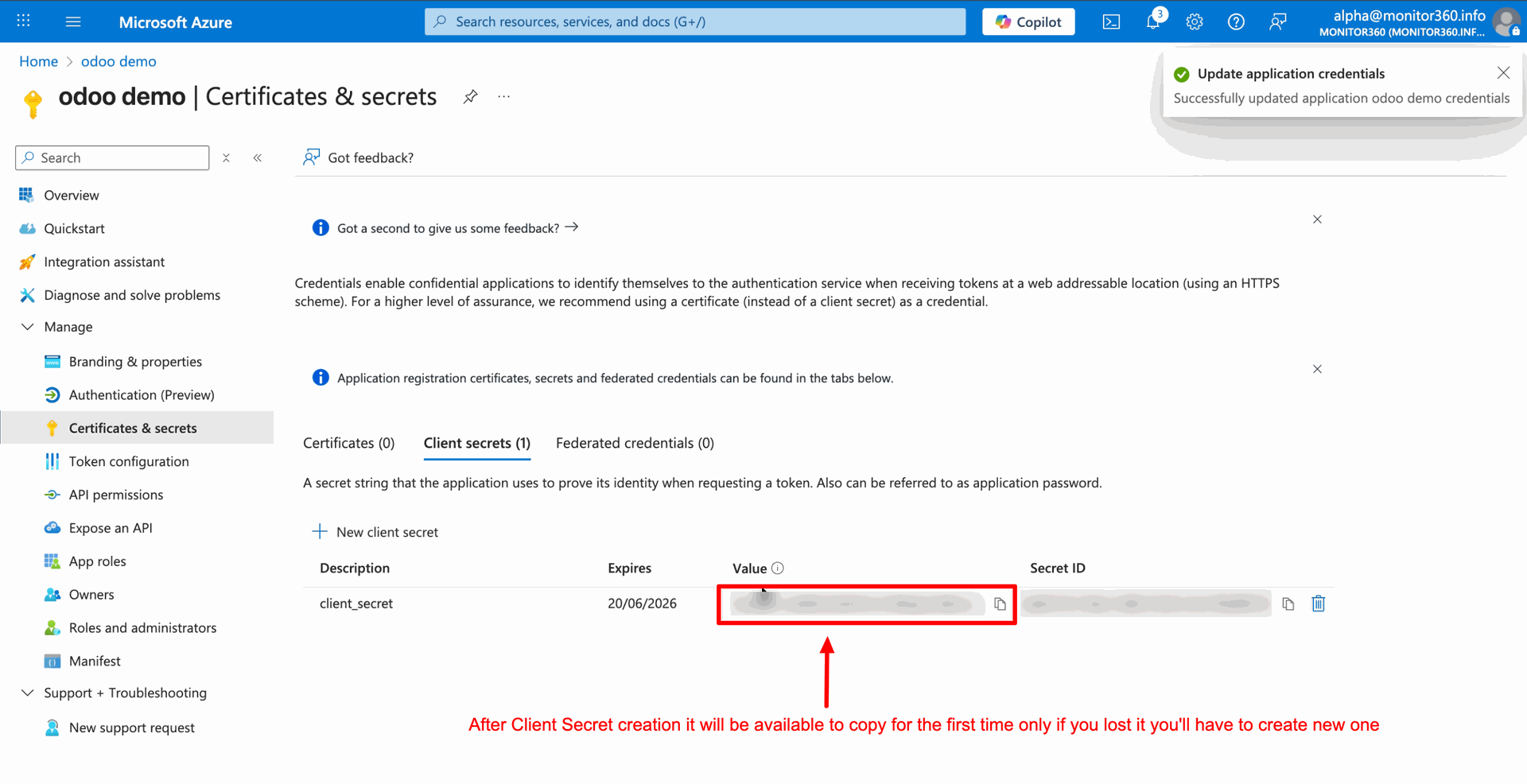Click the Manifest icon
Screen dimensions: 1527x784
pos(52,661)
